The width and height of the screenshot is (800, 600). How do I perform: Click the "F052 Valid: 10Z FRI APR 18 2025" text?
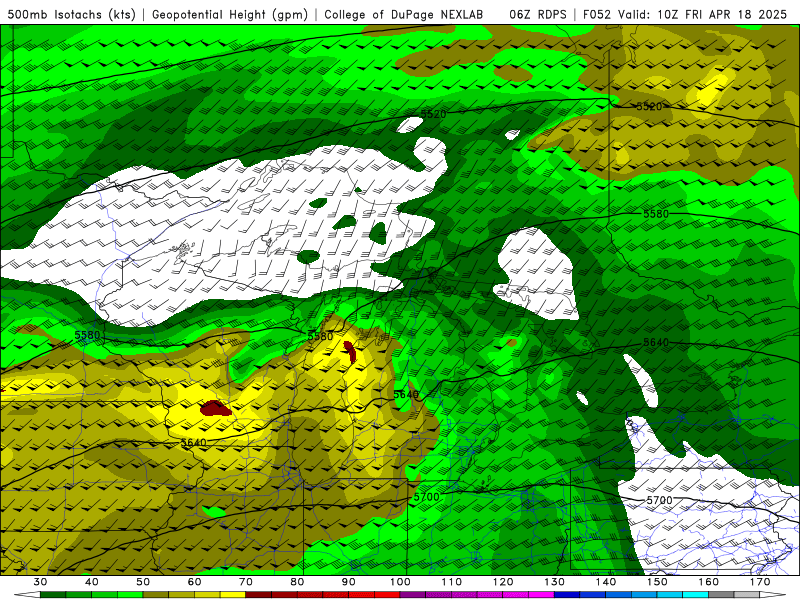(x=685, y=15)
